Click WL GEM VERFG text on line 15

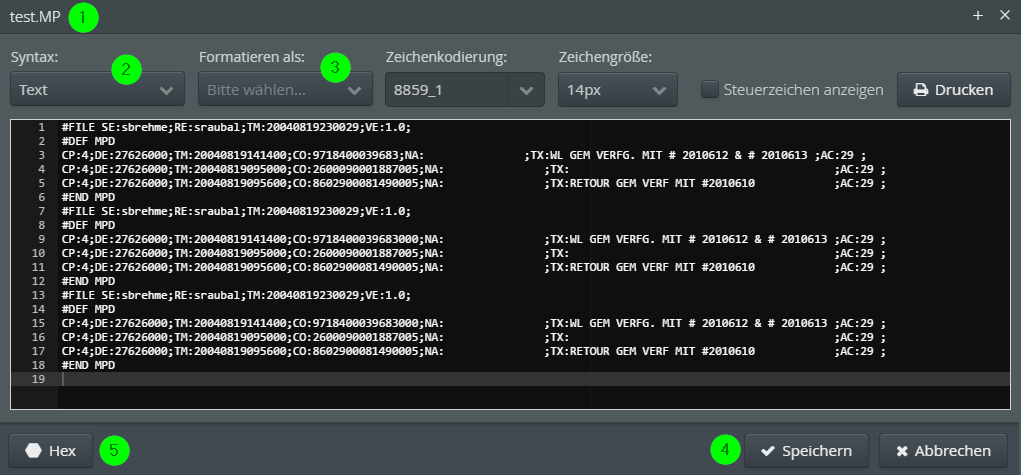point(613,324)
